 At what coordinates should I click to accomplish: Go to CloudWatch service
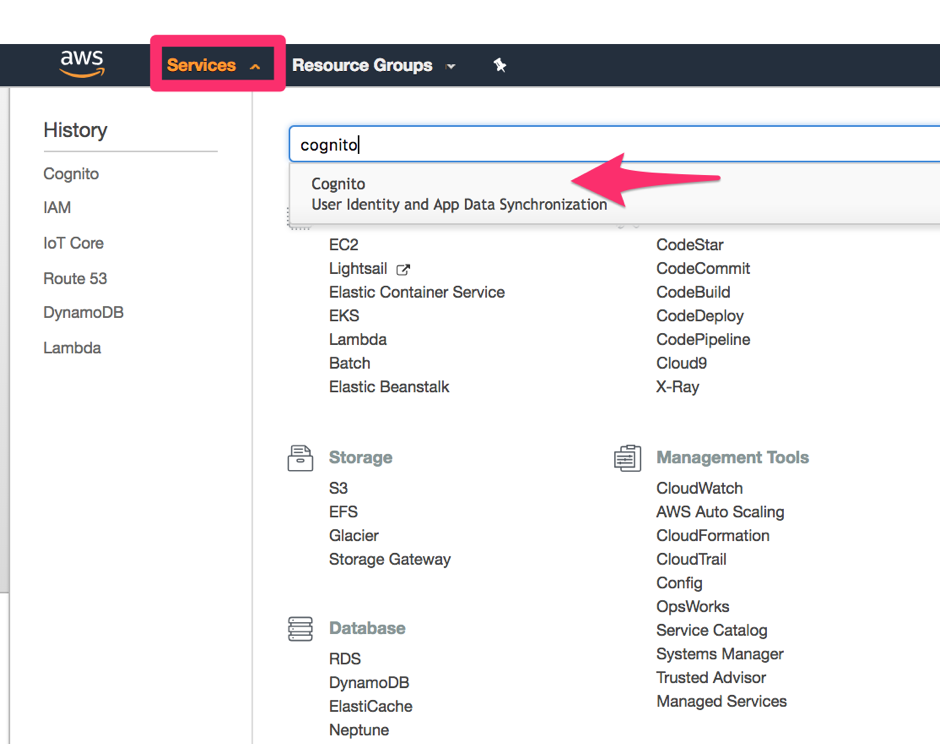coord(699,488)
